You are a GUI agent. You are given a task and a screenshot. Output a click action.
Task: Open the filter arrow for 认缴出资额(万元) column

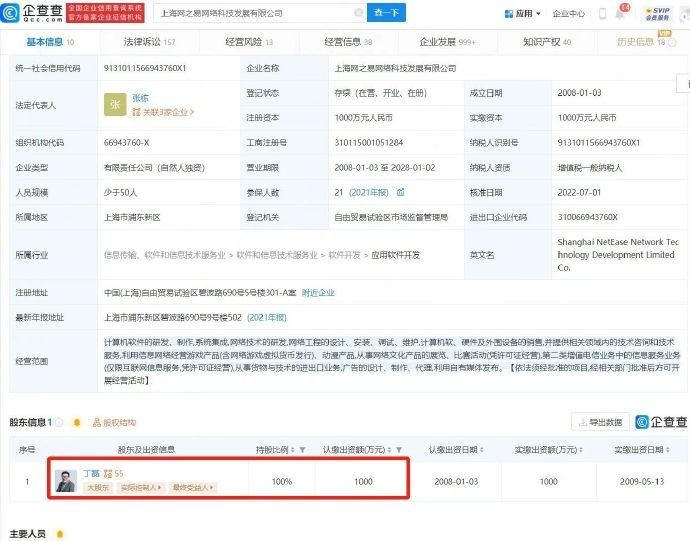[399, 449]
